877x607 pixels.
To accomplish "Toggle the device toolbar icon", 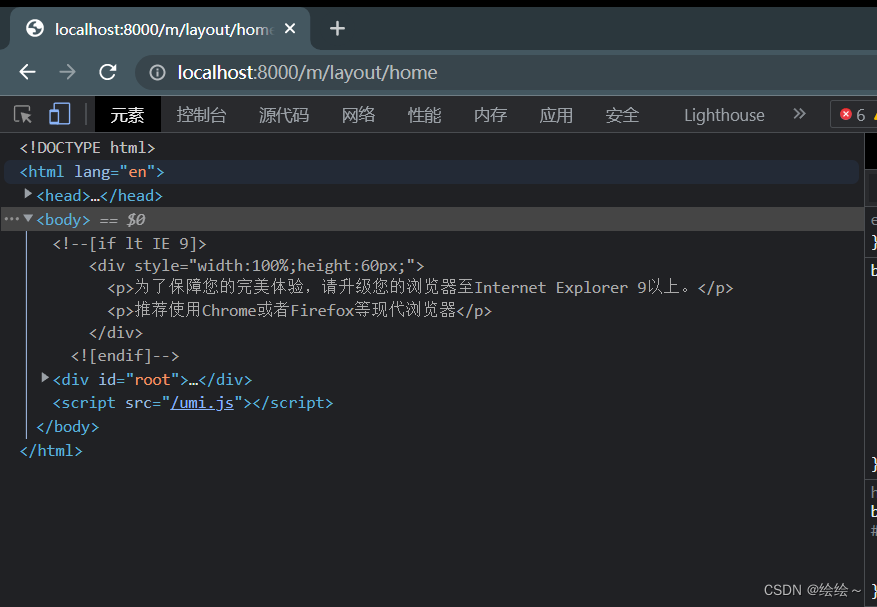I will [59, 114].
